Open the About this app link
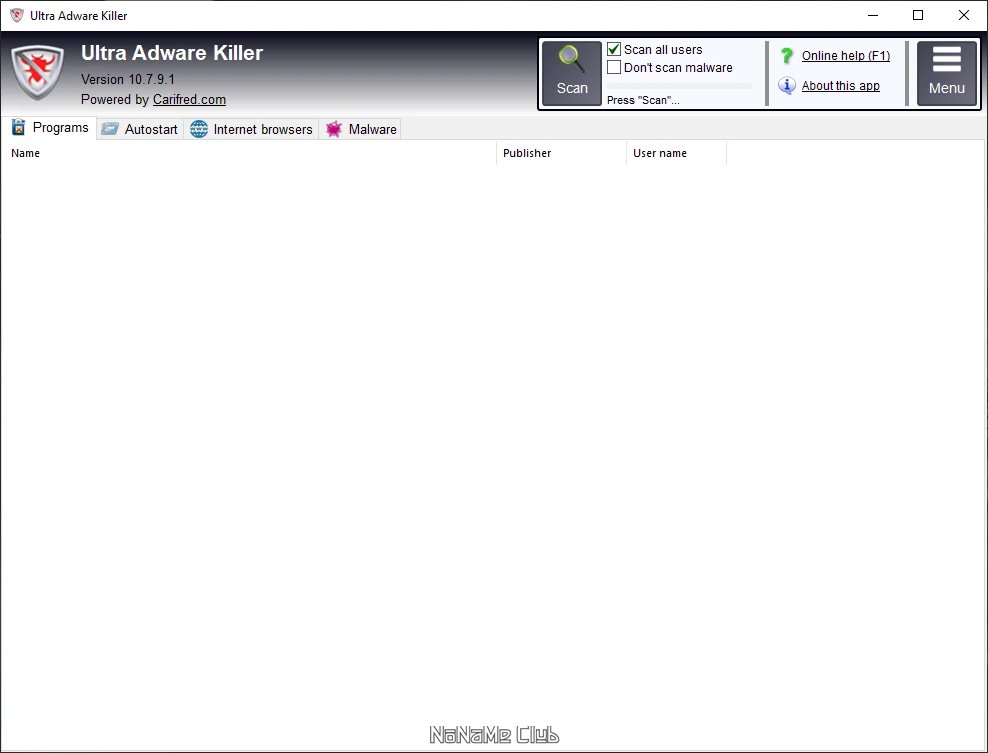This screenshot has height=753, width=988. pyautogui.click(x=841, y=86)
